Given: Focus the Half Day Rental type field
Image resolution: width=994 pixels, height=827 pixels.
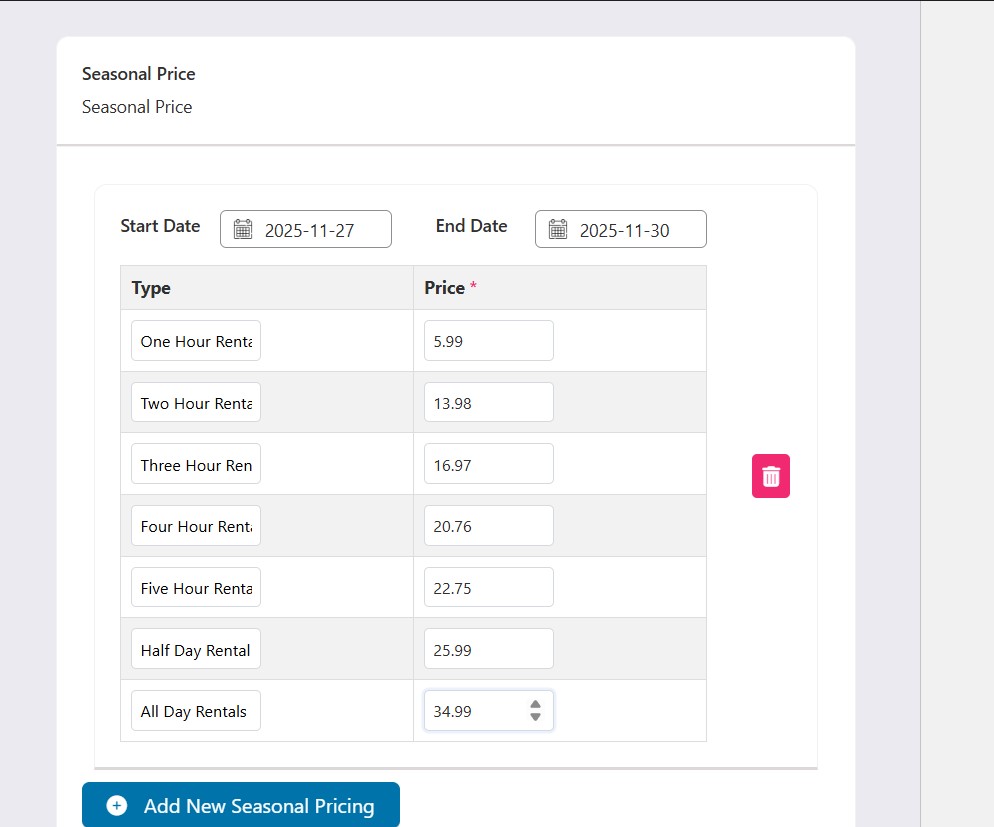Looking at the screenshot, I should [196, 650].
